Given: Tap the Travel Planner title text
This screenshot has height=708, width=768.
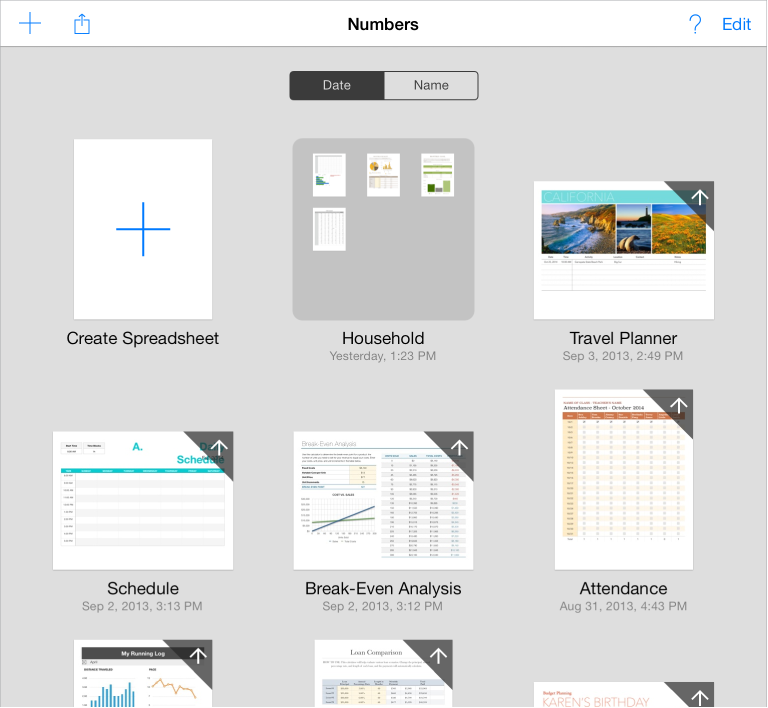Looking at the screenshot, I should tap(623, 338).
